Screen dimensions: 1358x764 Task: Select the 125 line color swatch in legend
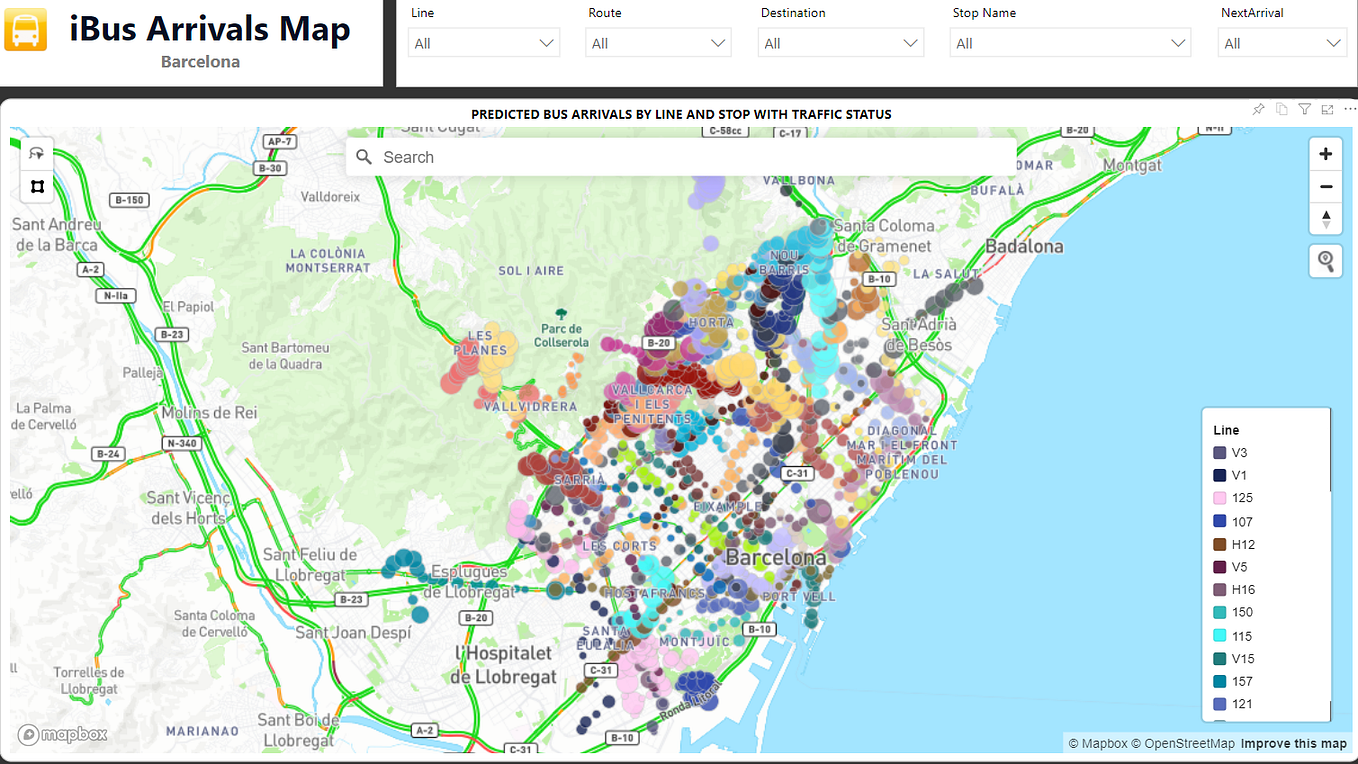[x=1220, y=498]
